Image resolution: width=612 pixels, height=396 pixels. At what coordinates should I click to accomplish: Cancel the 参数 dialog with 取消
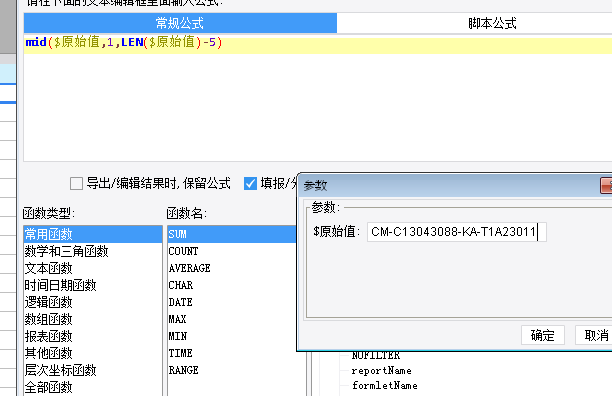(594, 335)
